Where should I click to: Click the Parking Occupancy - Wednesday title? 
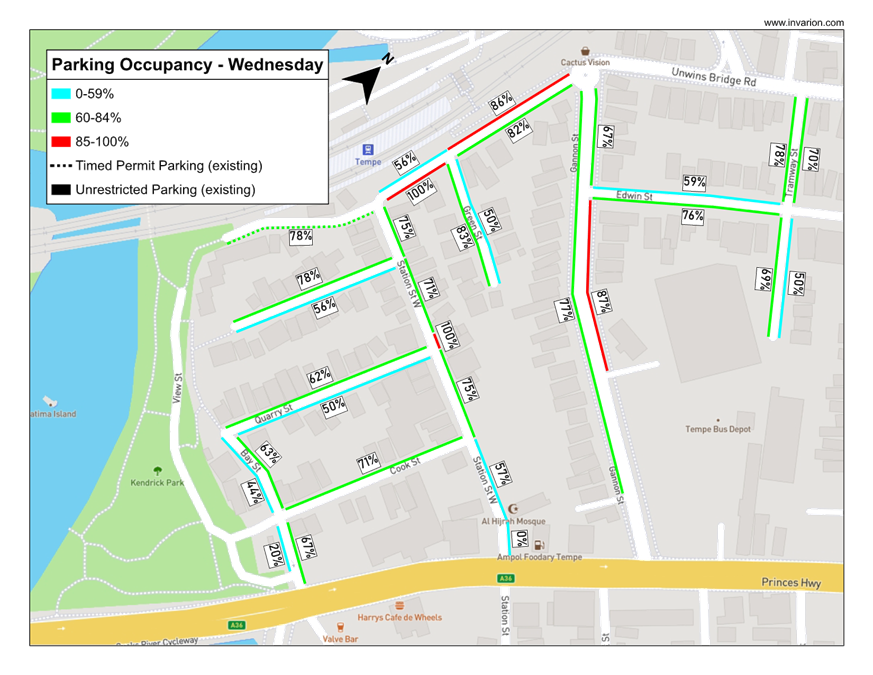187,66
